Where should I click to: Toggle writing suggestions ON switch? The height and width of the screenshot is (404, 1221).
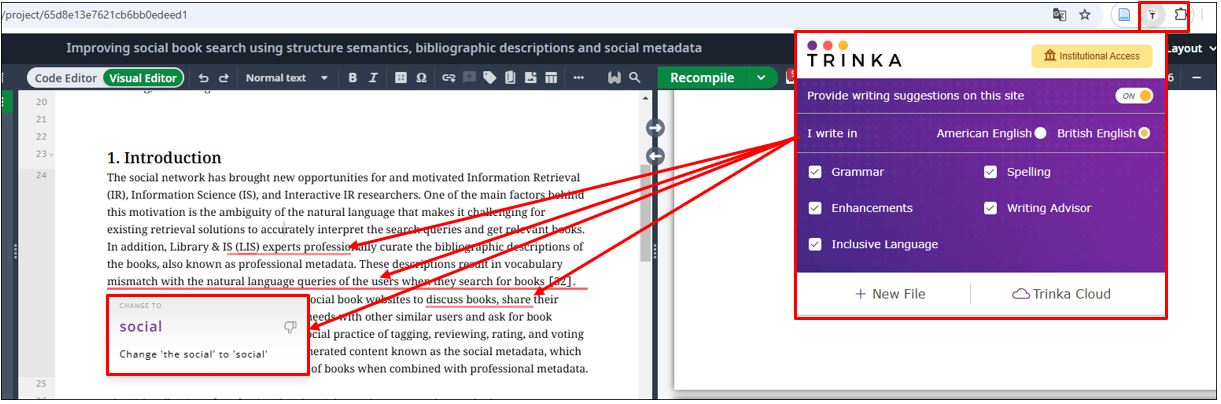[1134, 96]
